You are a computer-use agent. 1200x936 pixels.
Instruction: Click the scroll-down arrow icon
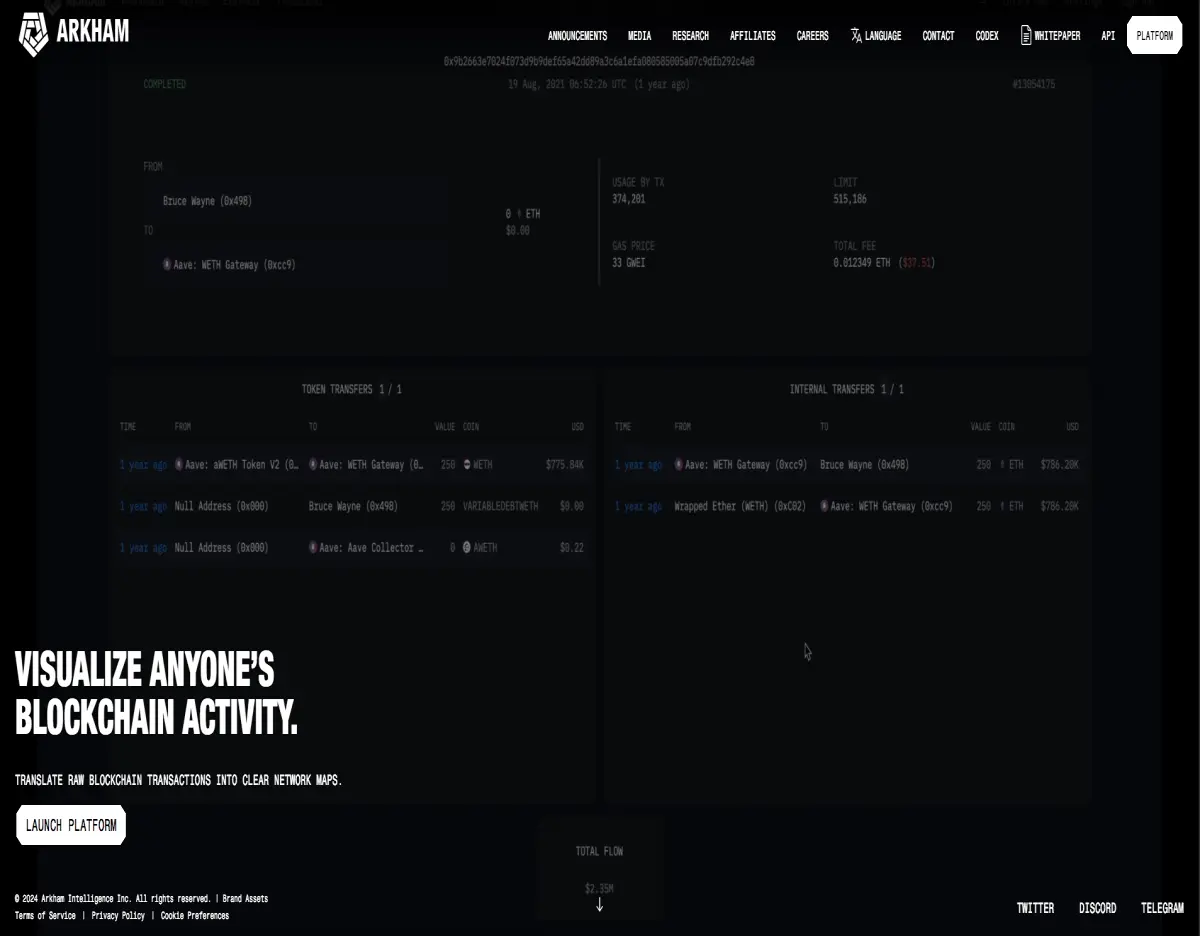(599, 905)
